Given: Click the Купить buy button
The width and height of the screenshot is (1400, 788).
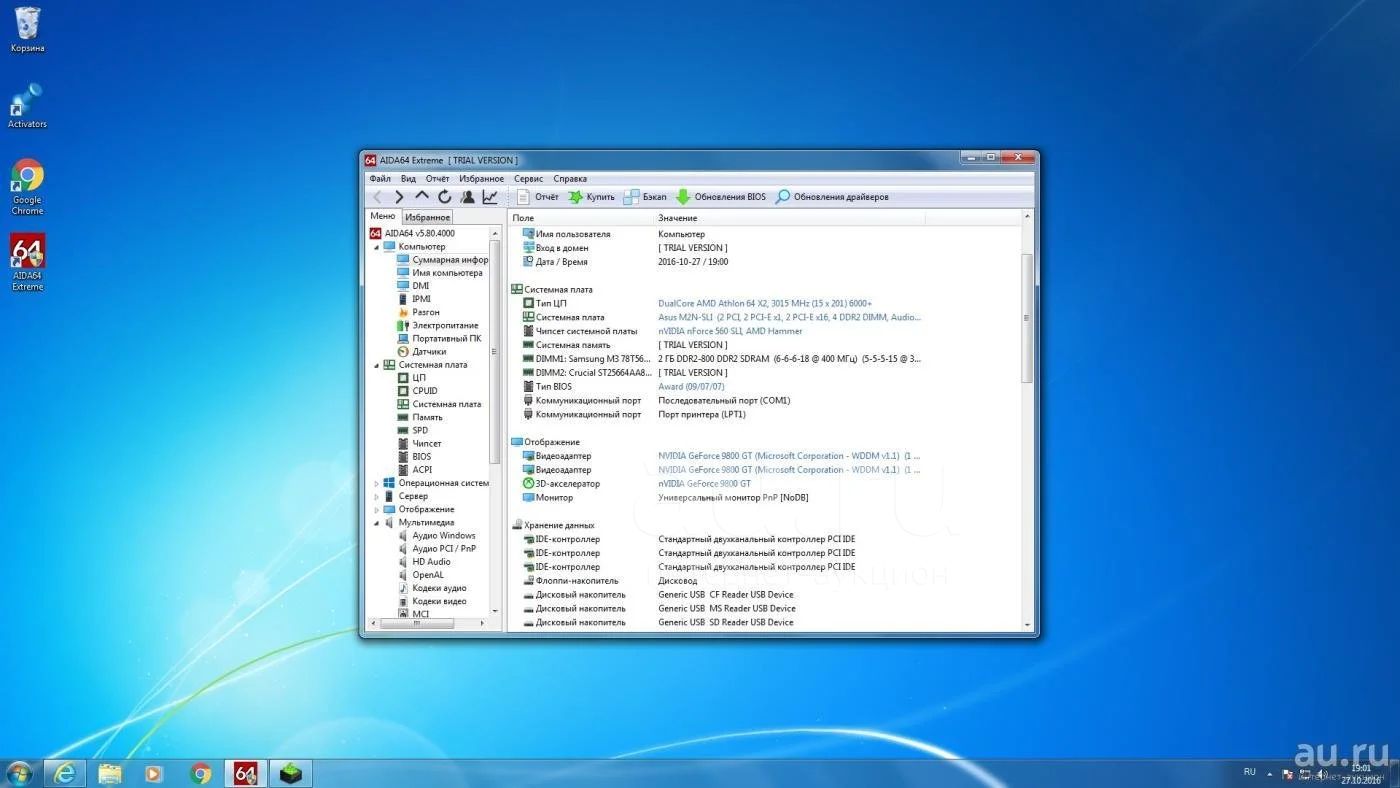Looking at the screenshot, I should 592,197.
